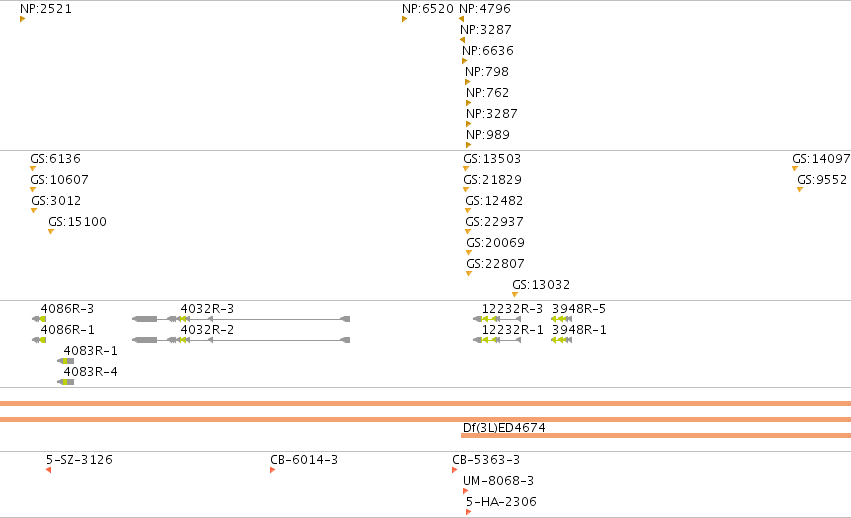Image resolution: width=851 pixels, height=518 pixels.
Task: Open the 4032R-2 transcript label
Action: point(207,330)
